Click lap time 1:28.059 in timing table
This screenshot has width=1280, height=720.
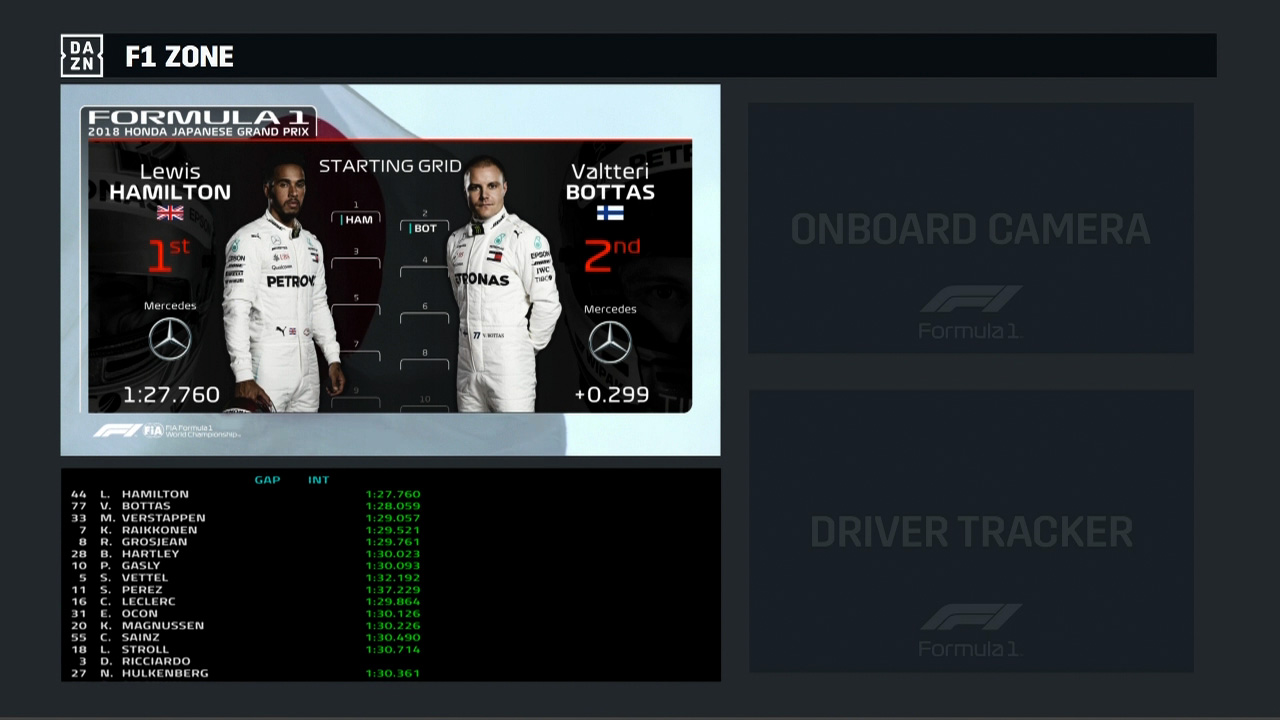(x=393, y=506)
